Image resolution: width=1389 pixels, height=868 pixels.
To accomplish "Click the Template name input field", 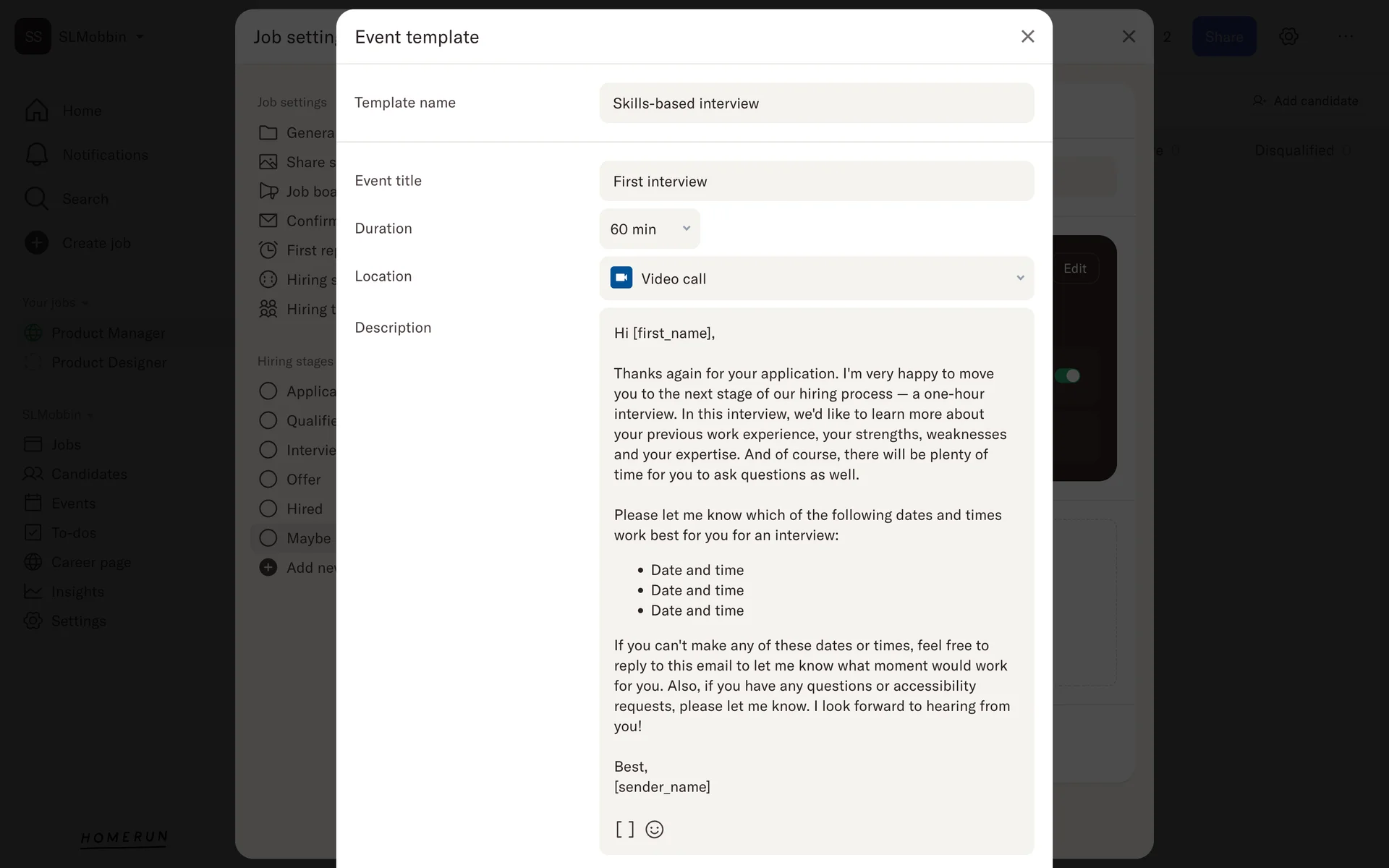I will (x=816, y=103).
